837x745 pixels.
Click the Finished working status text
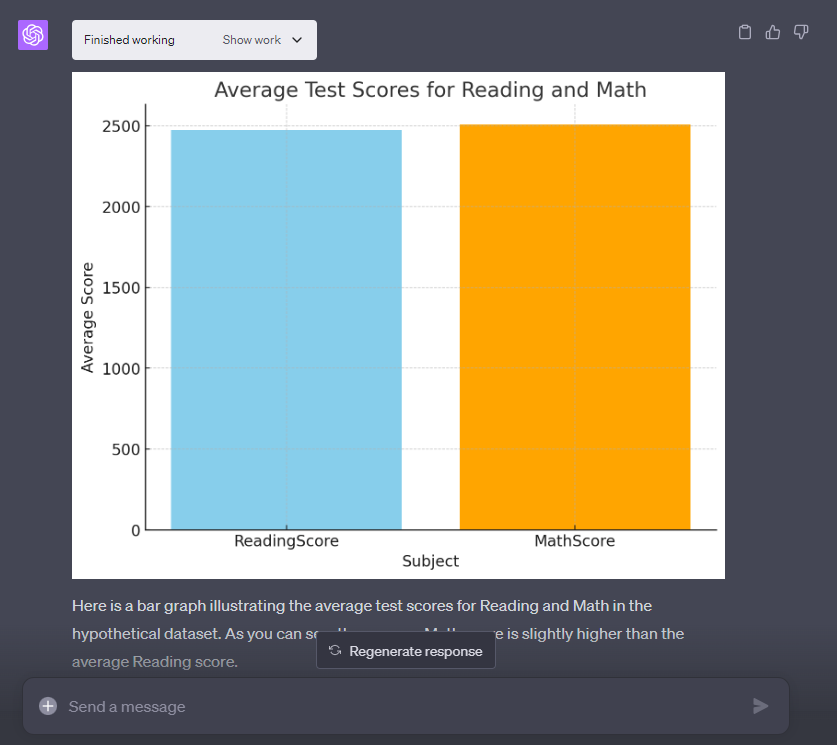(129, 40)
